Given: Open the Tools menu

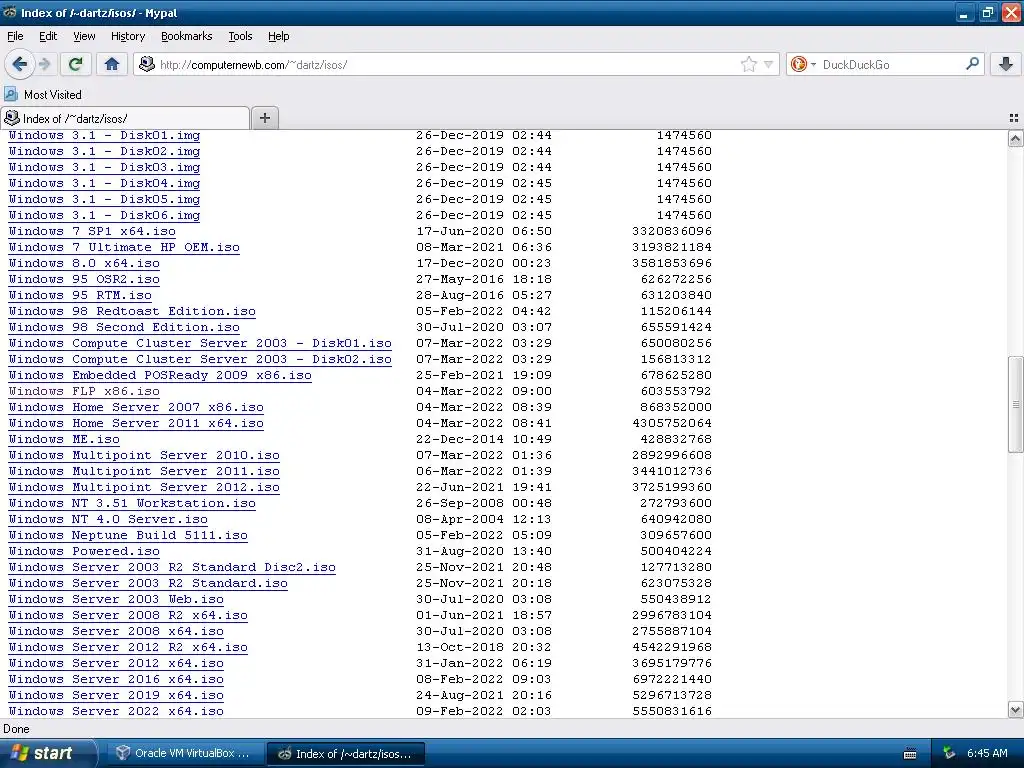Looking at the screenshot, I should pos(240,36).
